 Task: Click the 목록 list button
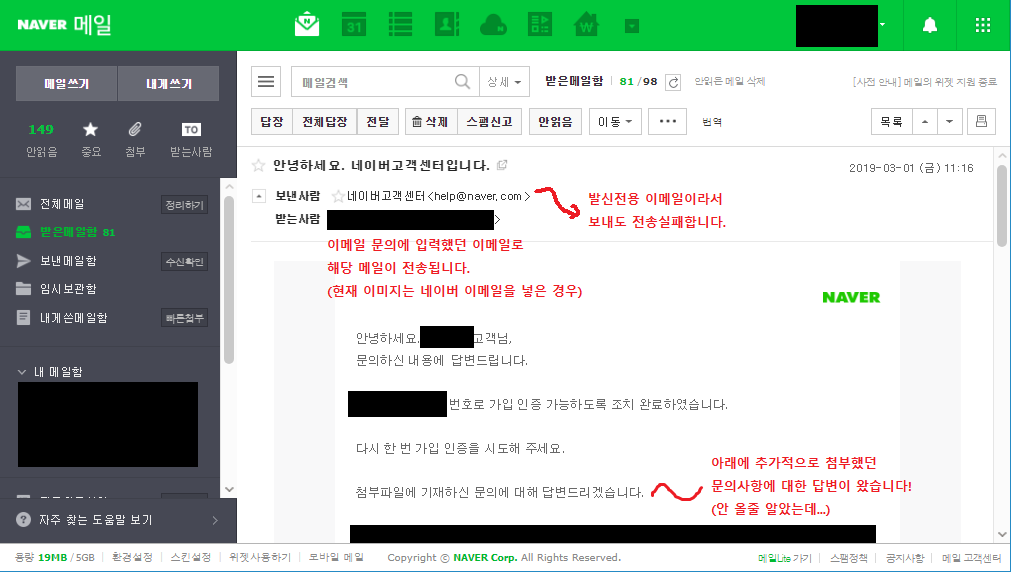pos(891,121)
